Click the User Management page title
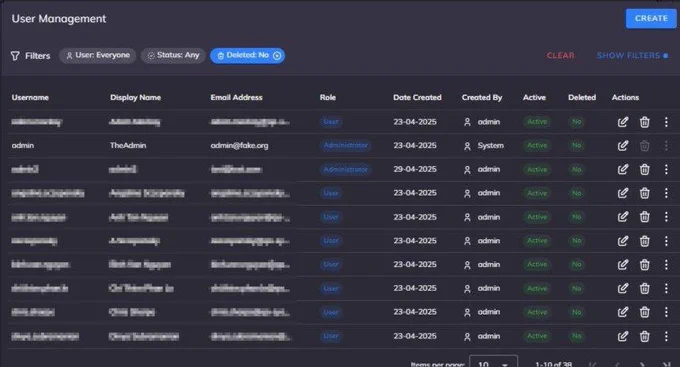The image size is (680, 367). 59,19
